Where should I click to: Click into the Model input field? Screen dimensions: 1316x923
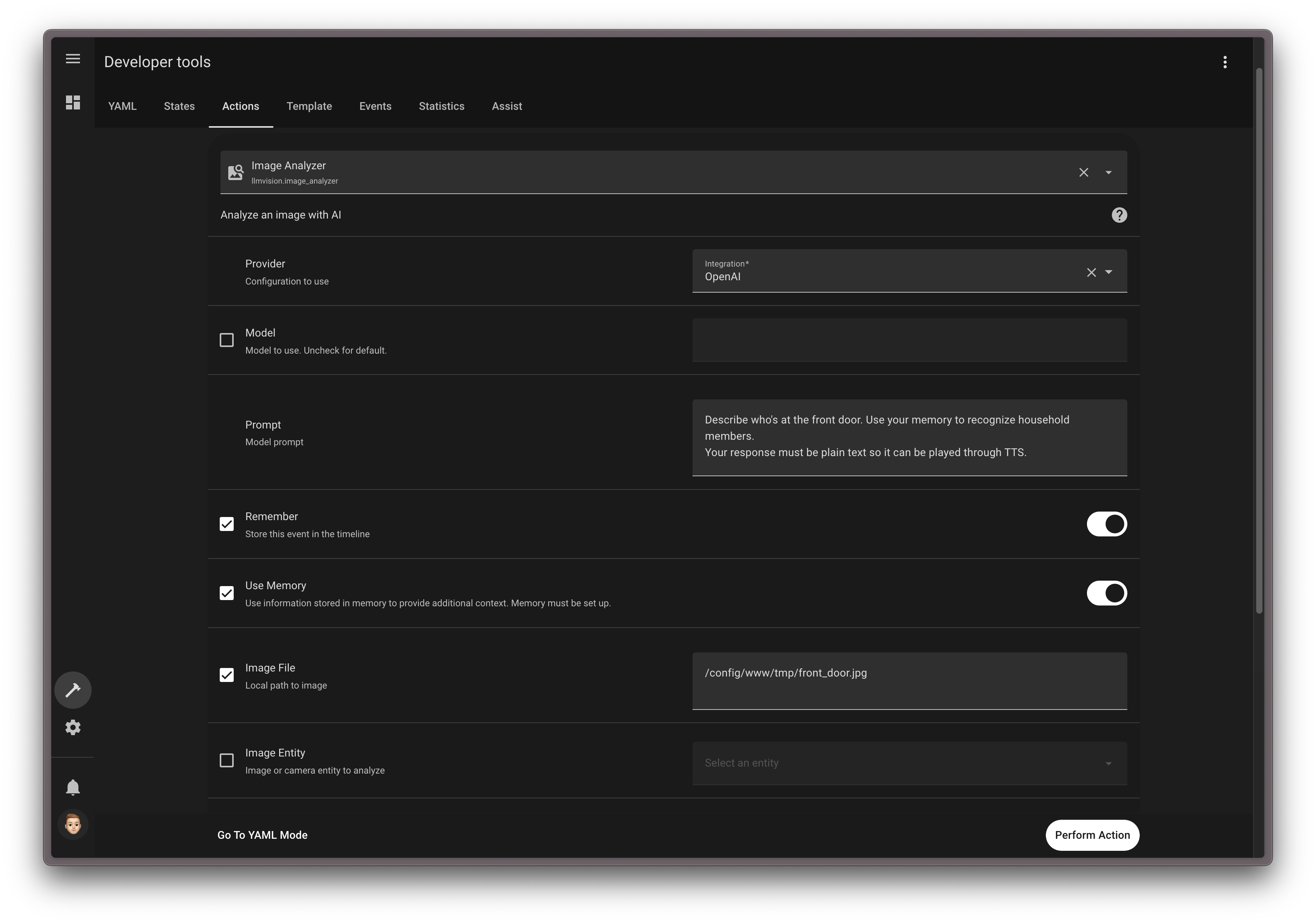point(910,340)
